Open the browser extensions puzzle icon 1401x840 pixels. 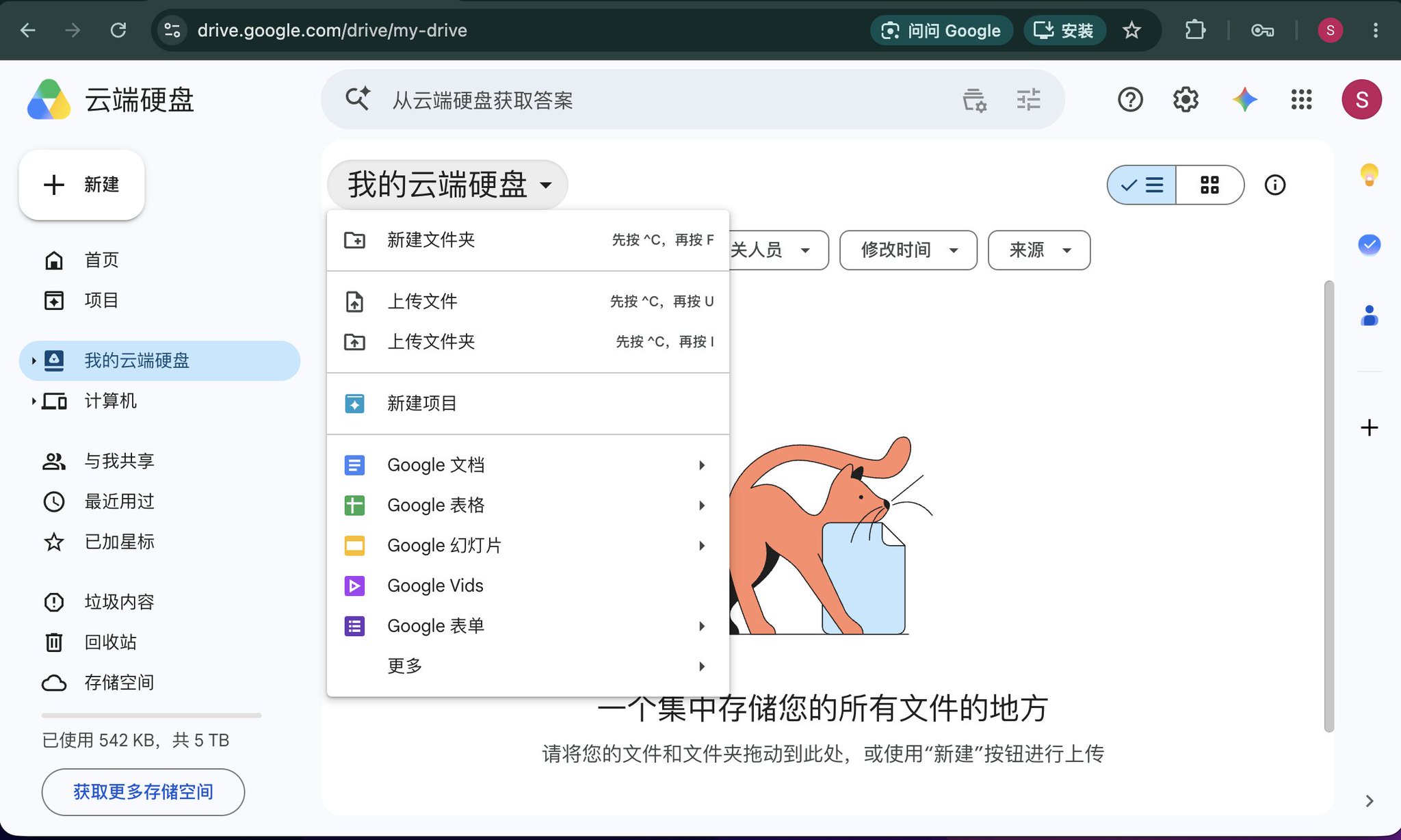click(x=1194, y=30)
